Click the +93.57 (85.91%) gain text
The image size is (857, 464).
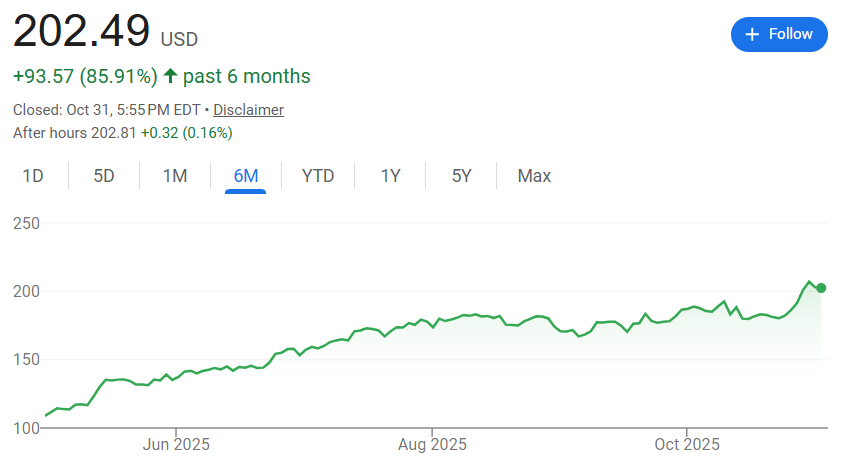(x=85, y=76)
